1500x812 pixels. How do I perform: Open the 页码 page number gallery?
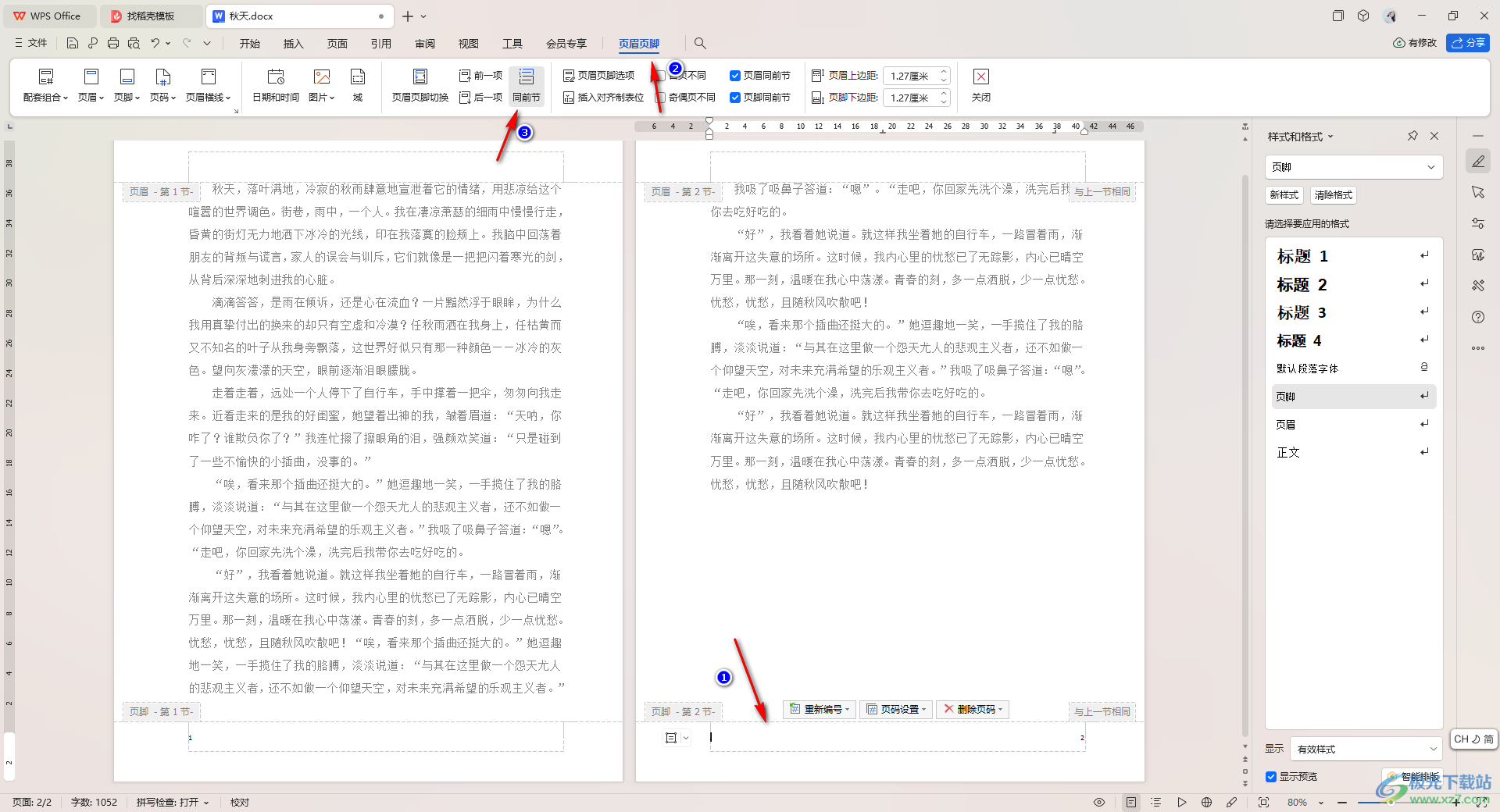coord(162,86)
